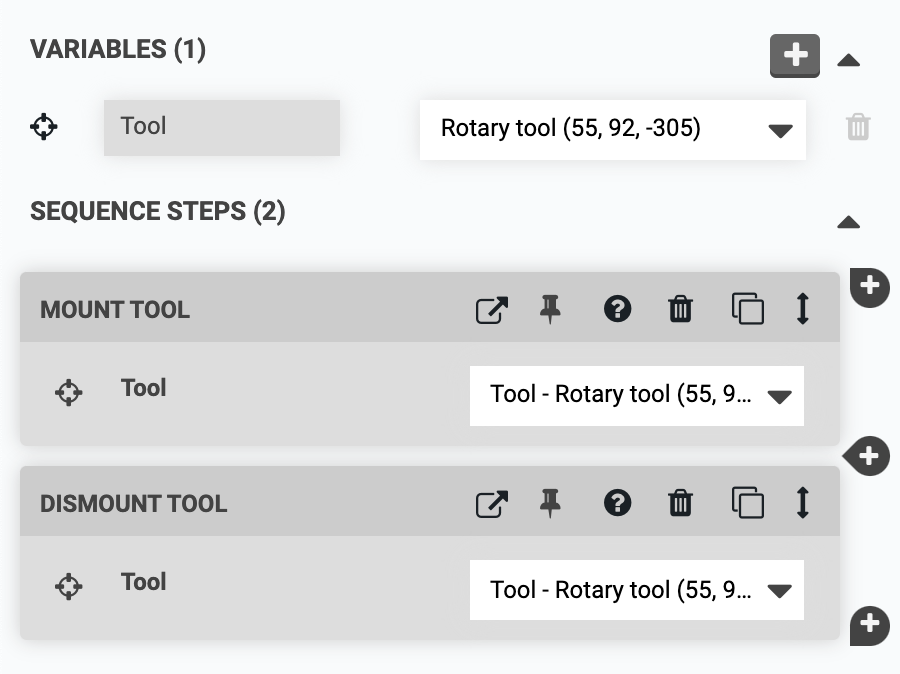Duplicate the Dismount Tool step
Viewport: 900px width, 674px height.
[747, 503]
